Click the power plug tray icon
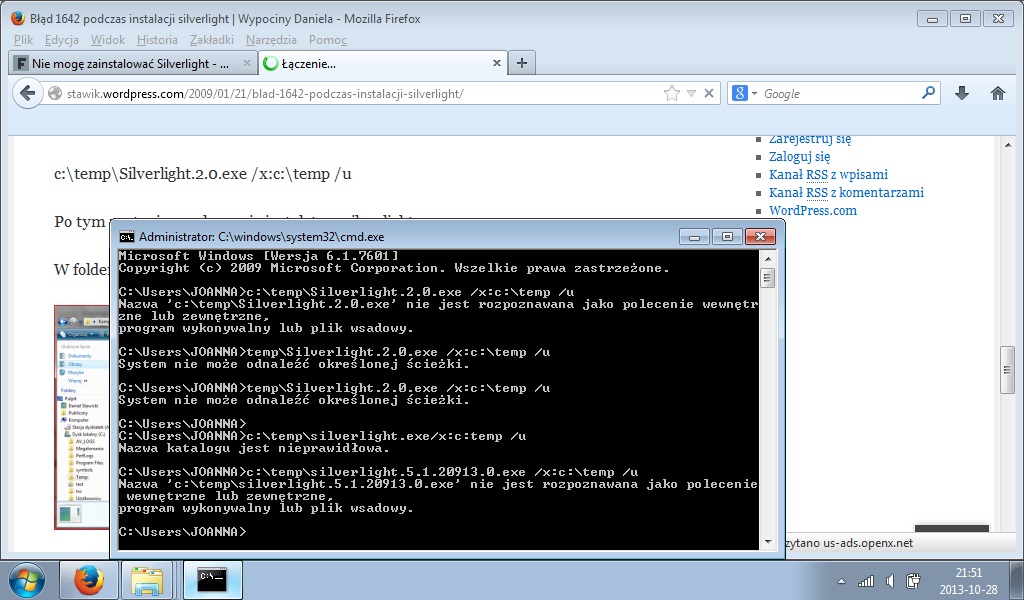Viewport: 1024px width, 600px height. (913, 580)
